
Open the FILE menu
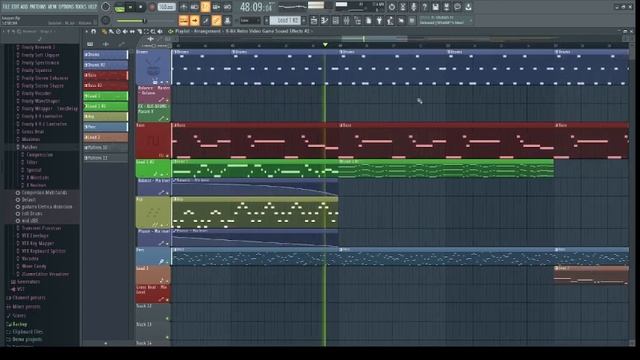click(6, 7)
